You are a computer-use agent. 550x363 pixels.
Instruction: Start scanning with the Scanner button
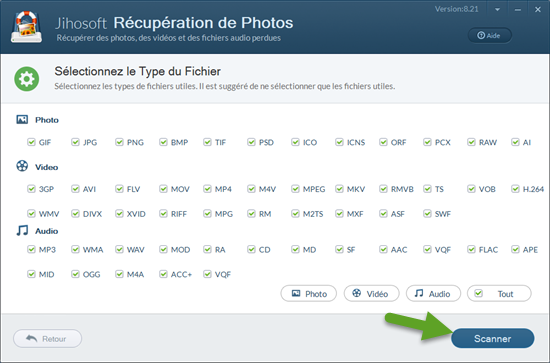pos(492,338)
